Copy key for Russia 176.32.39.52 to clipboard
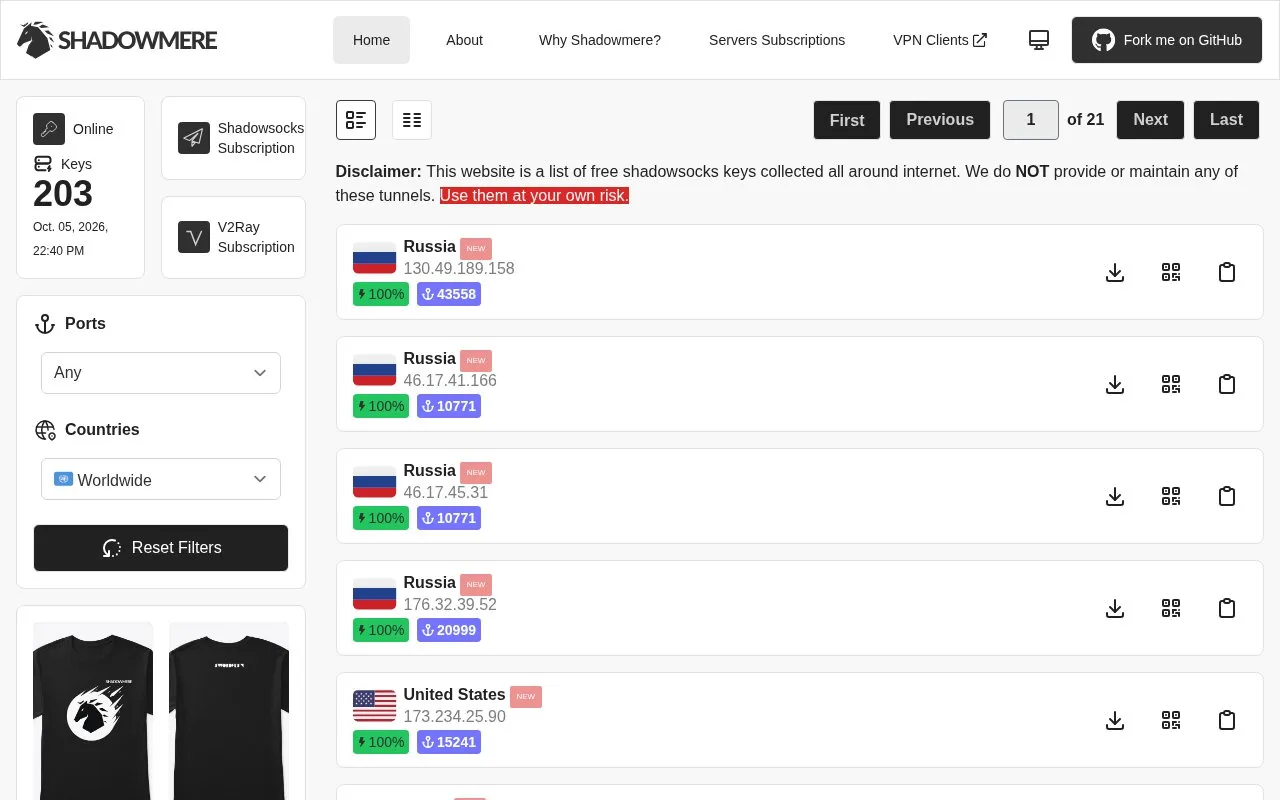 (x=1227, y=608)
